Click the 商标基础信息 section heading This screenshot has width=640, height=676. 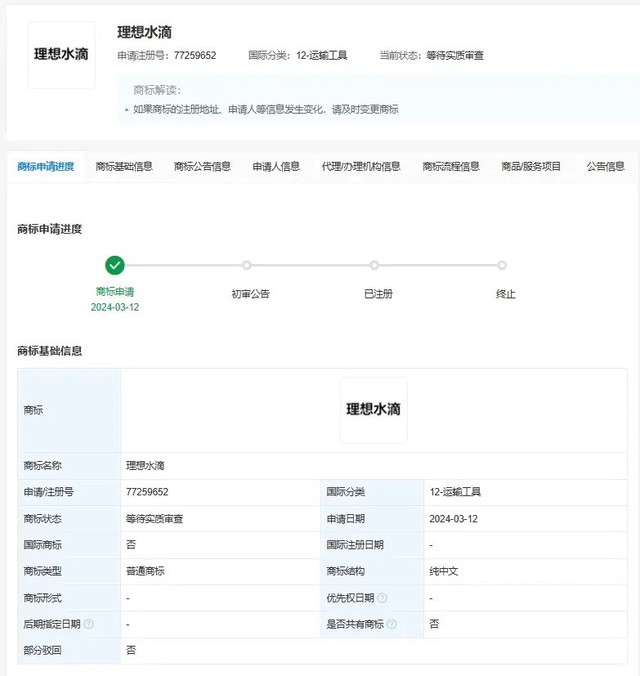click(50, 351)
